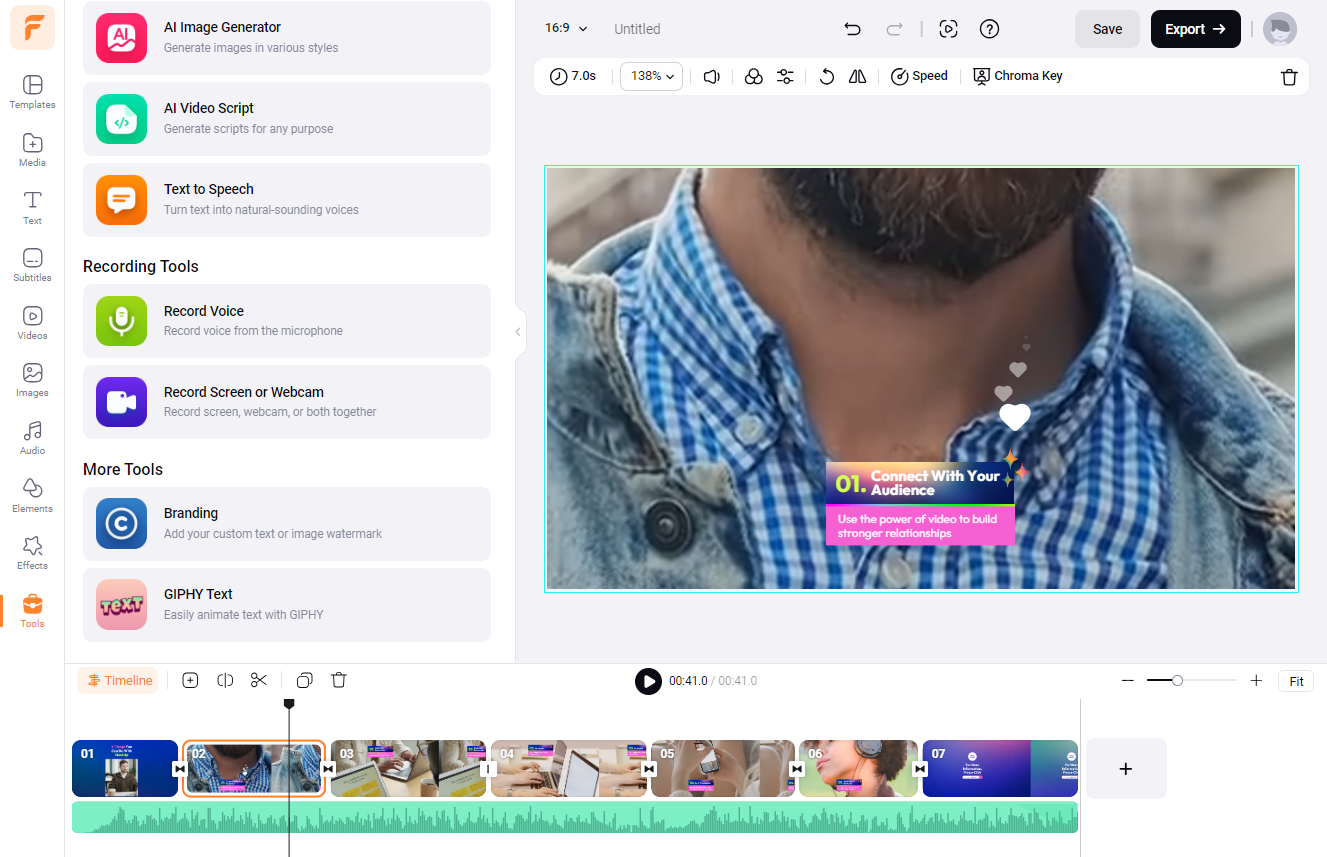The height and width of the screenshot is (857, 1327).
Task: Open the 16:9 aspect ratio dropdown
Action: click(x=566, y=29)
